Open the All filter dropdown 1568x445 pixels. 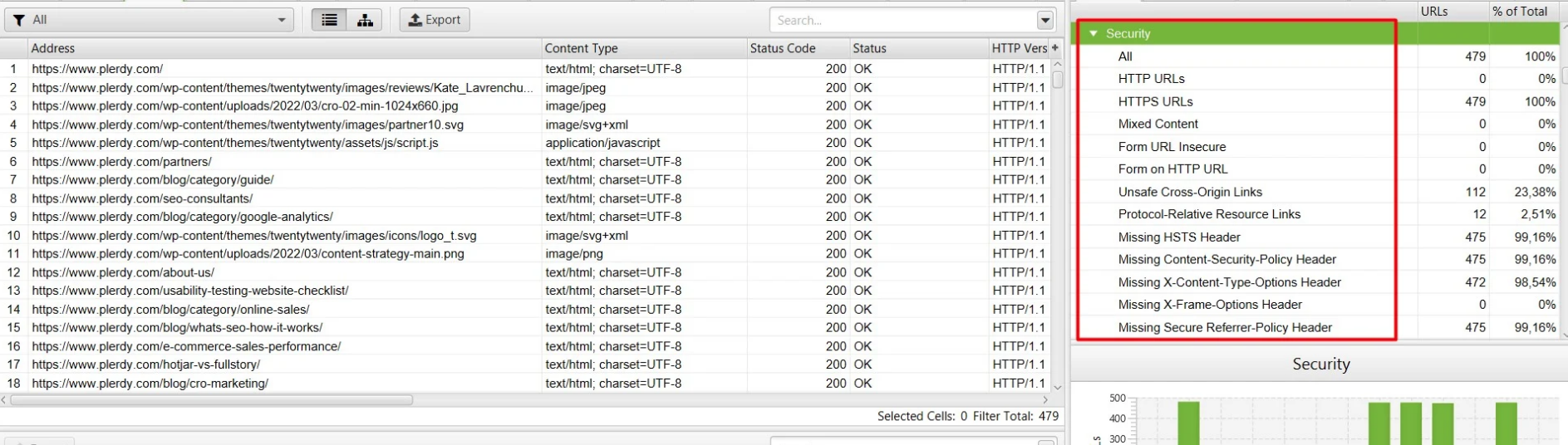tap(150, 20)
